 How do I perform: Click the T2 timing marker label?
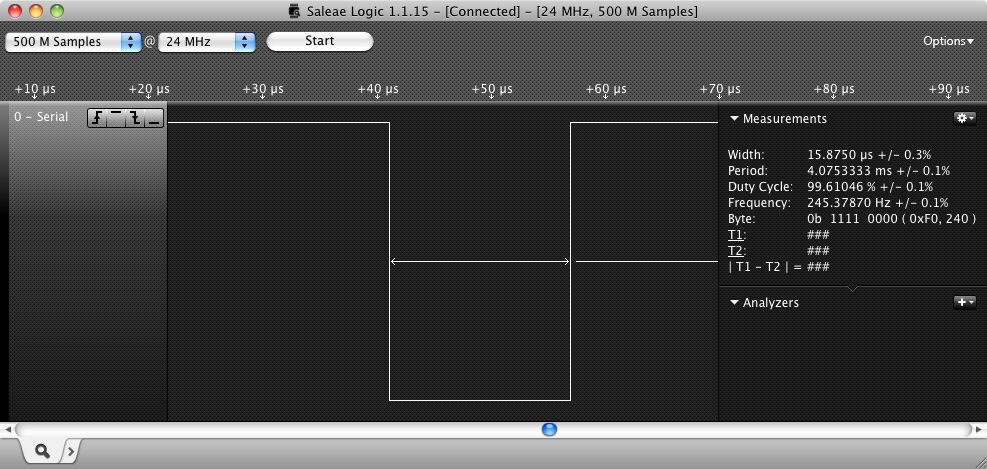click(x=736, y=251)
